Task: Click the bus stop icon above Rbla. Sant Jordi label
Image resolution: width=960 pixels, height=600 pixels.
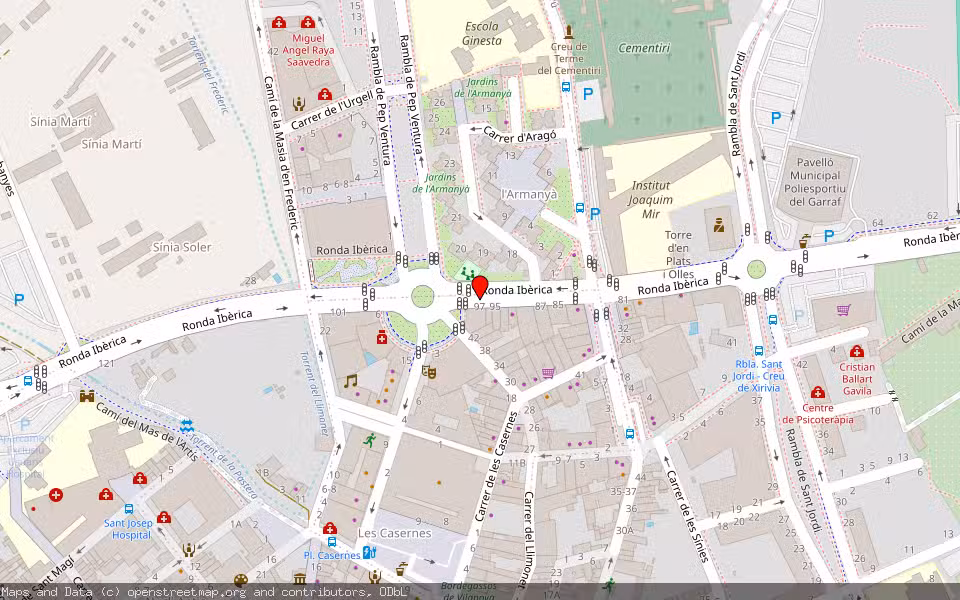Action: 759,351
